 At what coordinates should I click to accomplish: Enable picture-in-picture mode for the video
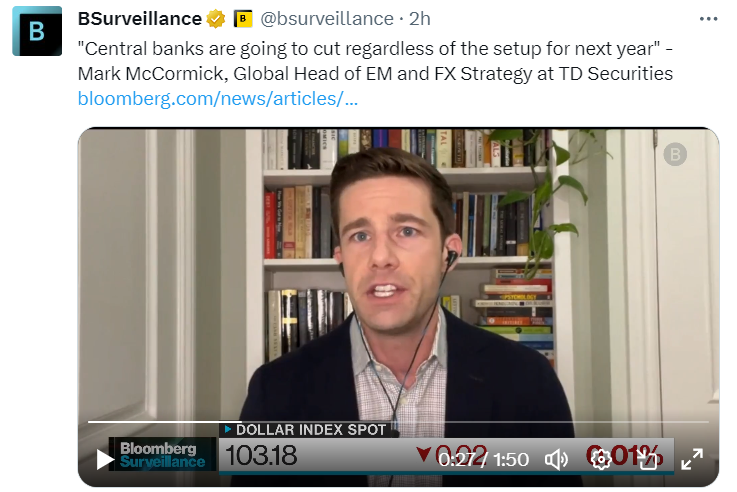point(647,459)
